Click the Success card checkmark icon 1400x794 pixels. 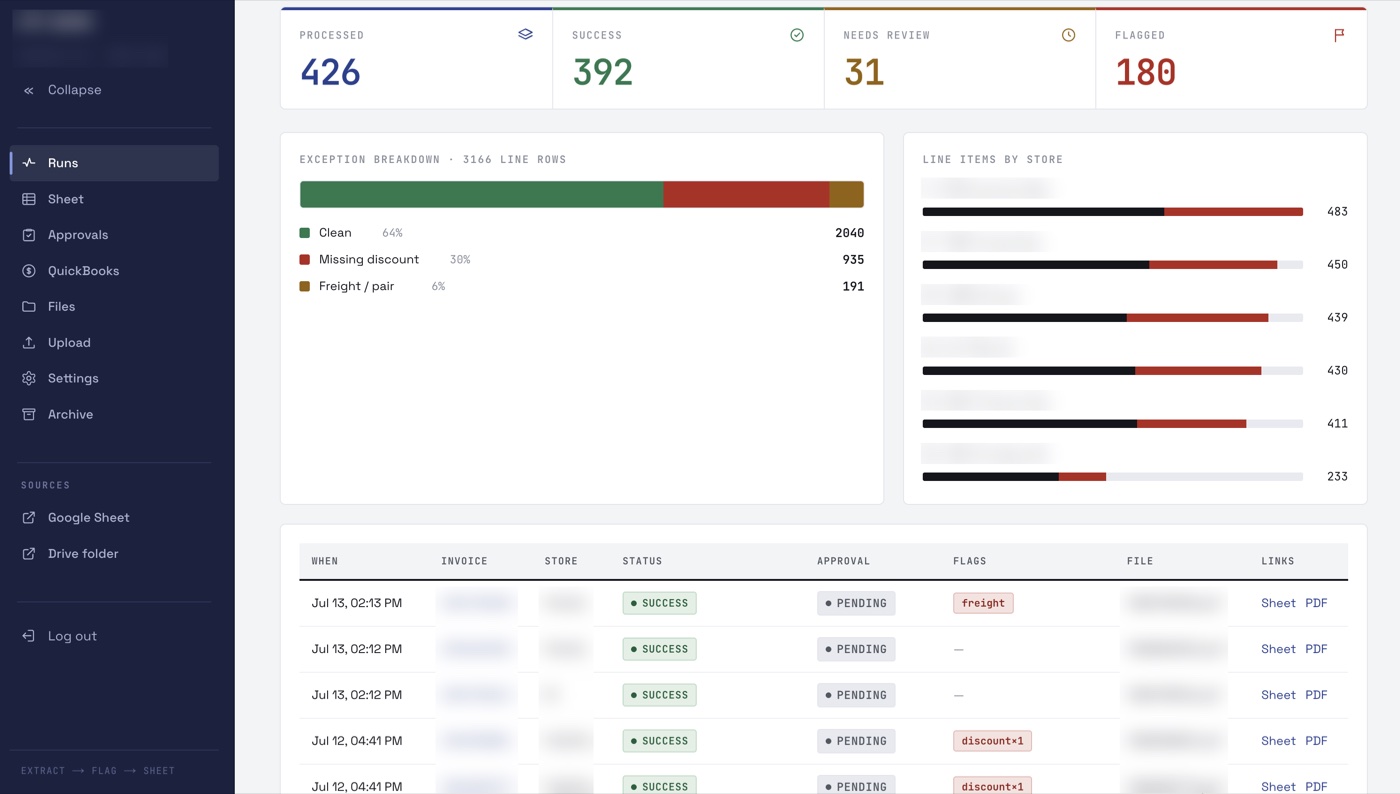click(x=797, y=35)
